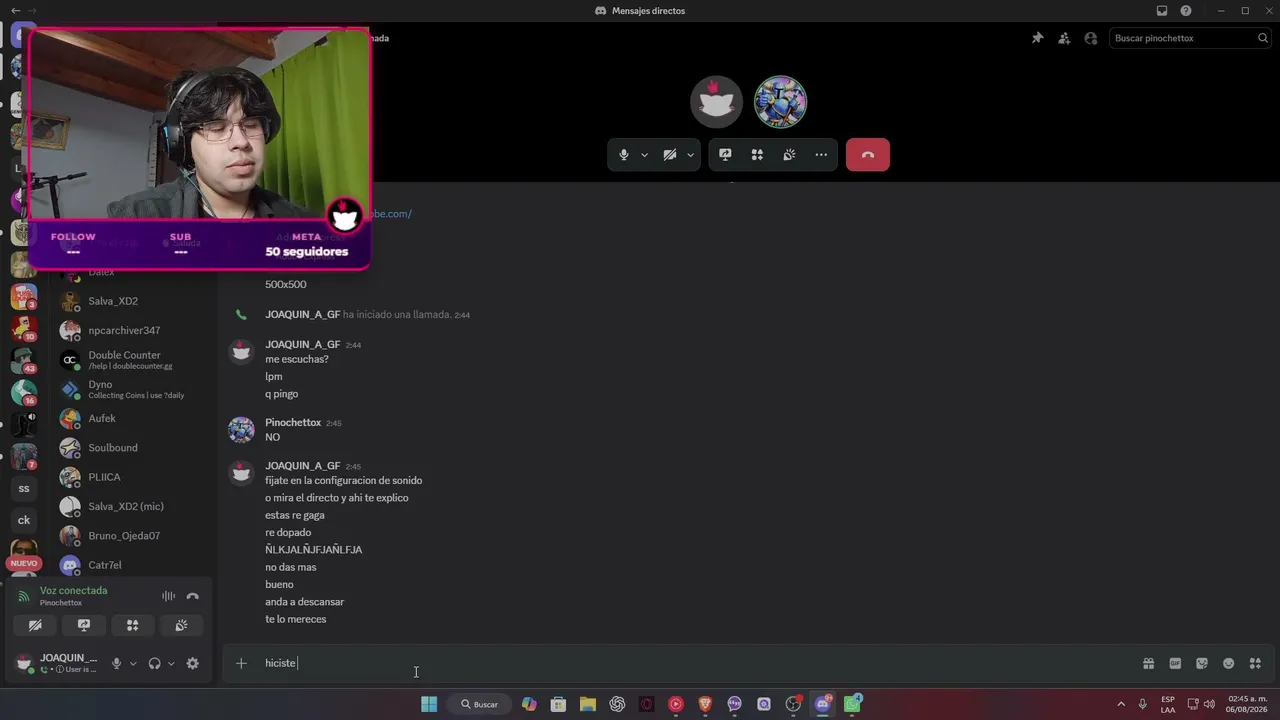The image size is (1280, 720).
Task: Open user settings gear
Action: (193, 663)
